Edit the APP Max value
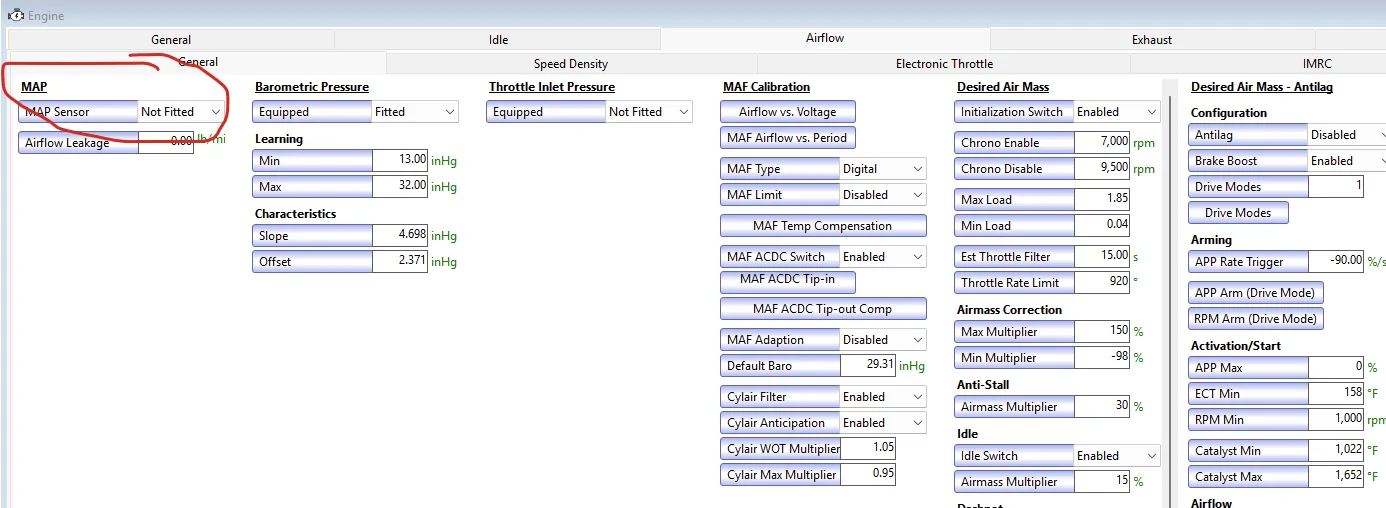 (x=1336, y=368)
